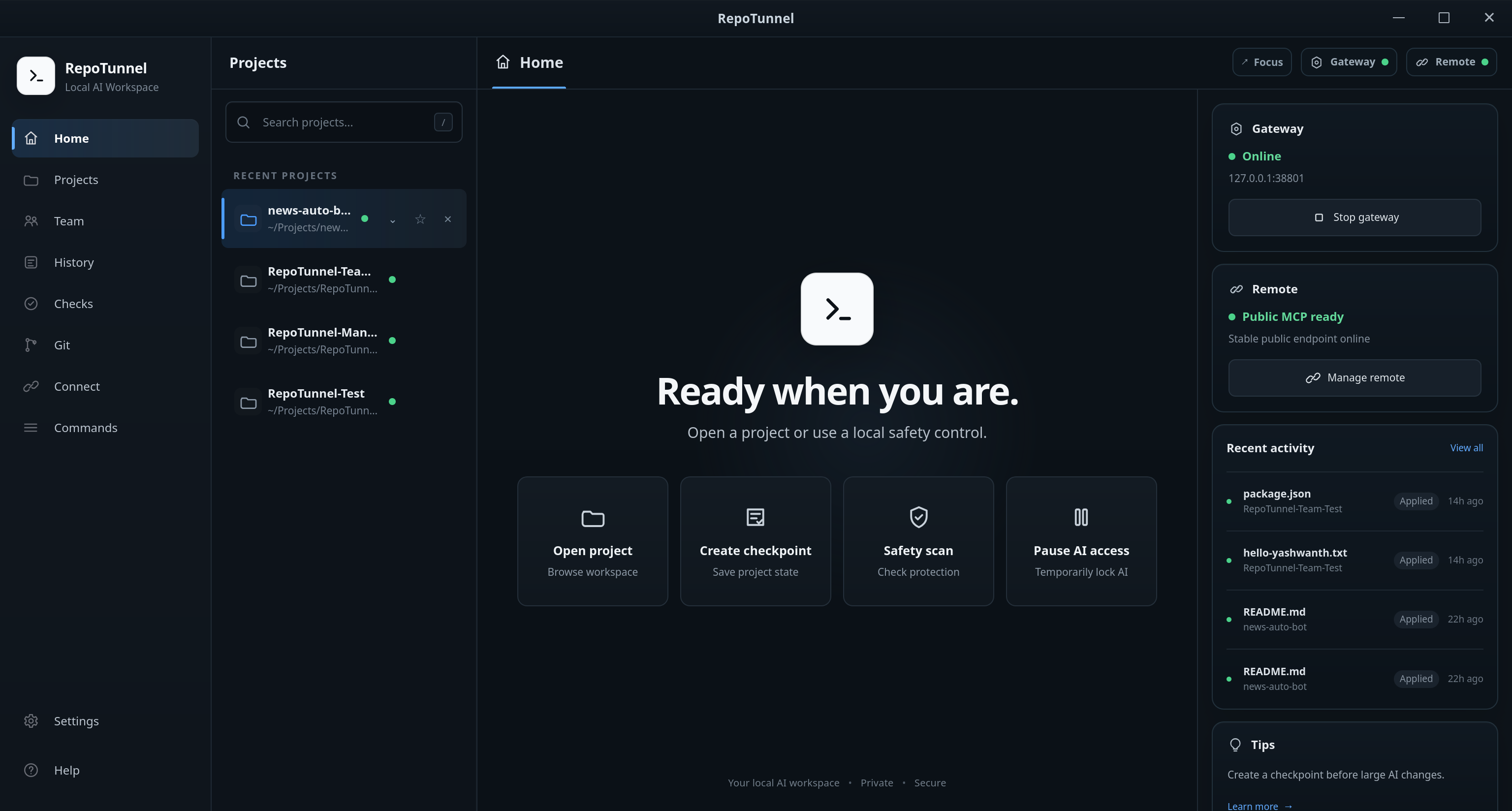Toggle Focus mode in the header
The image size is (1512, 811).
pyautogui.click(x=1262, y=62)
